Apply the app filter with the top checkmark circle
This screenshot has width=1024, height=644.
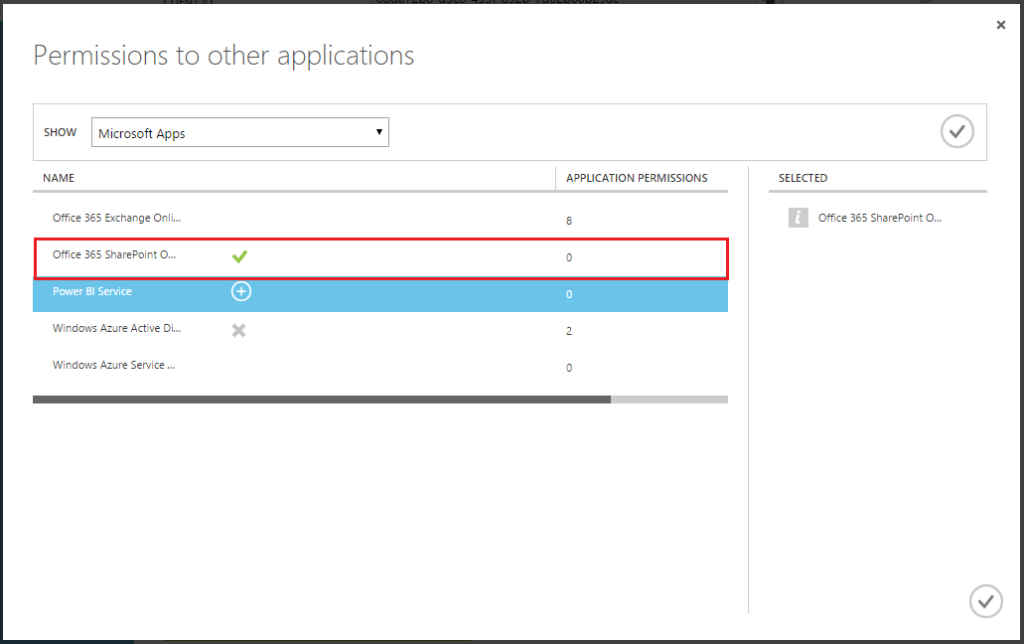coord(956,131)
